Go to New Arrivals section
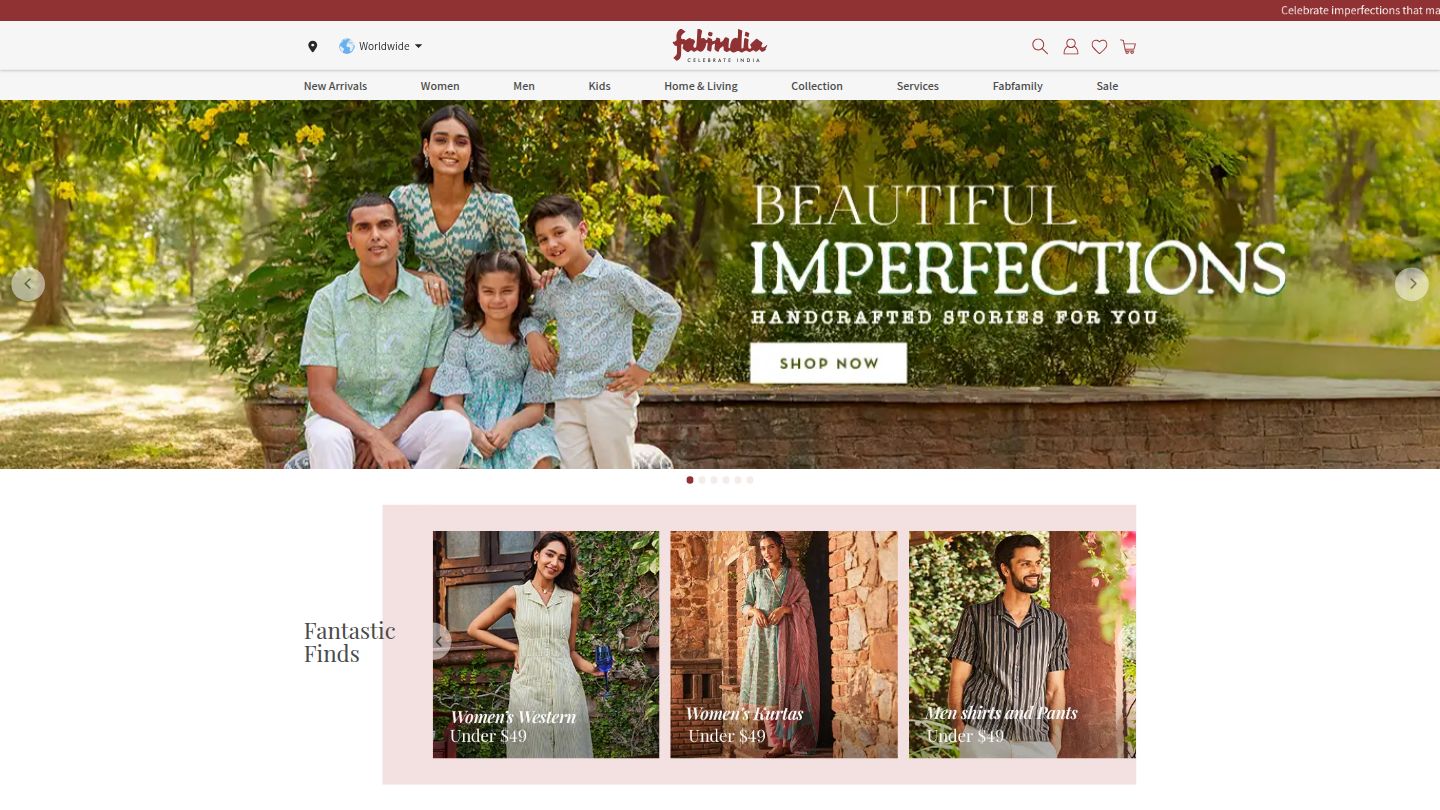1440x810 pixels. point(335,86)
